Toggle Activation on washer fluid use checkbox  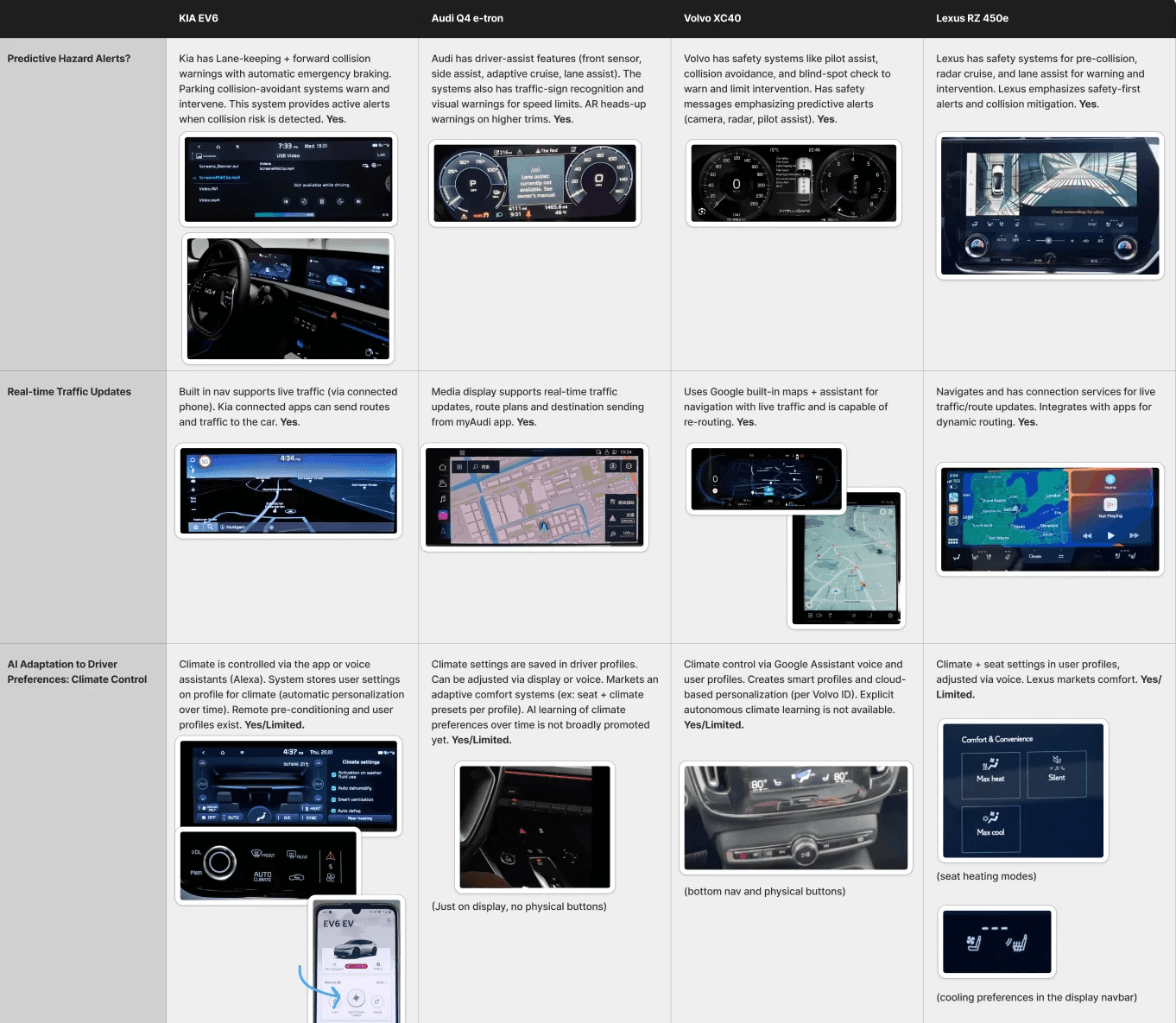333,774
